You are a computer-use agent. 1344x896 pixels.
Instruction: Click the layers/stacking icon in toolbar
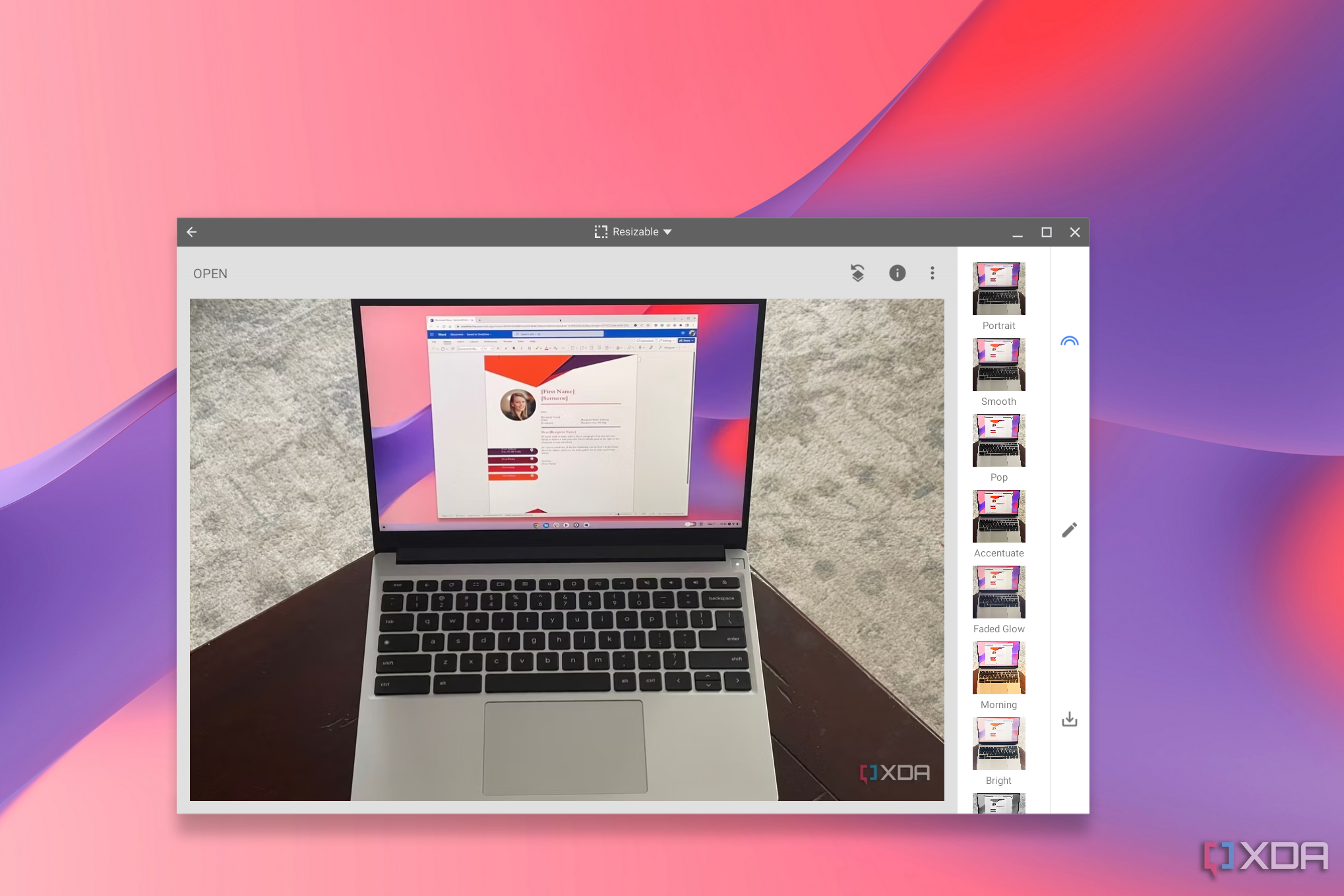857,273
